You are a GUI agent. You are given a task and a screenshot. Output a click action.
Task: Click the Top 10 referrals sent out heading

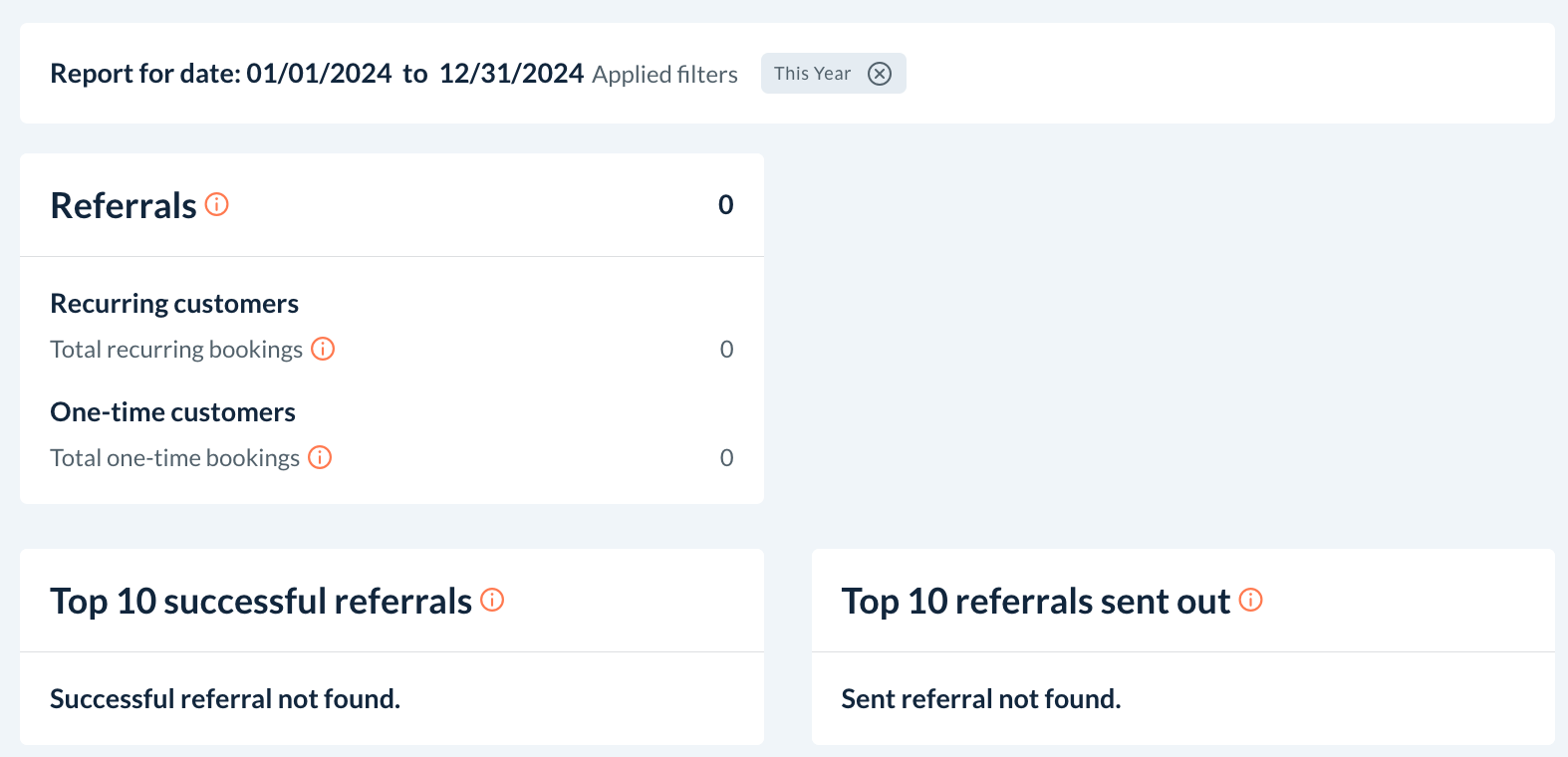pos(1036,602)
